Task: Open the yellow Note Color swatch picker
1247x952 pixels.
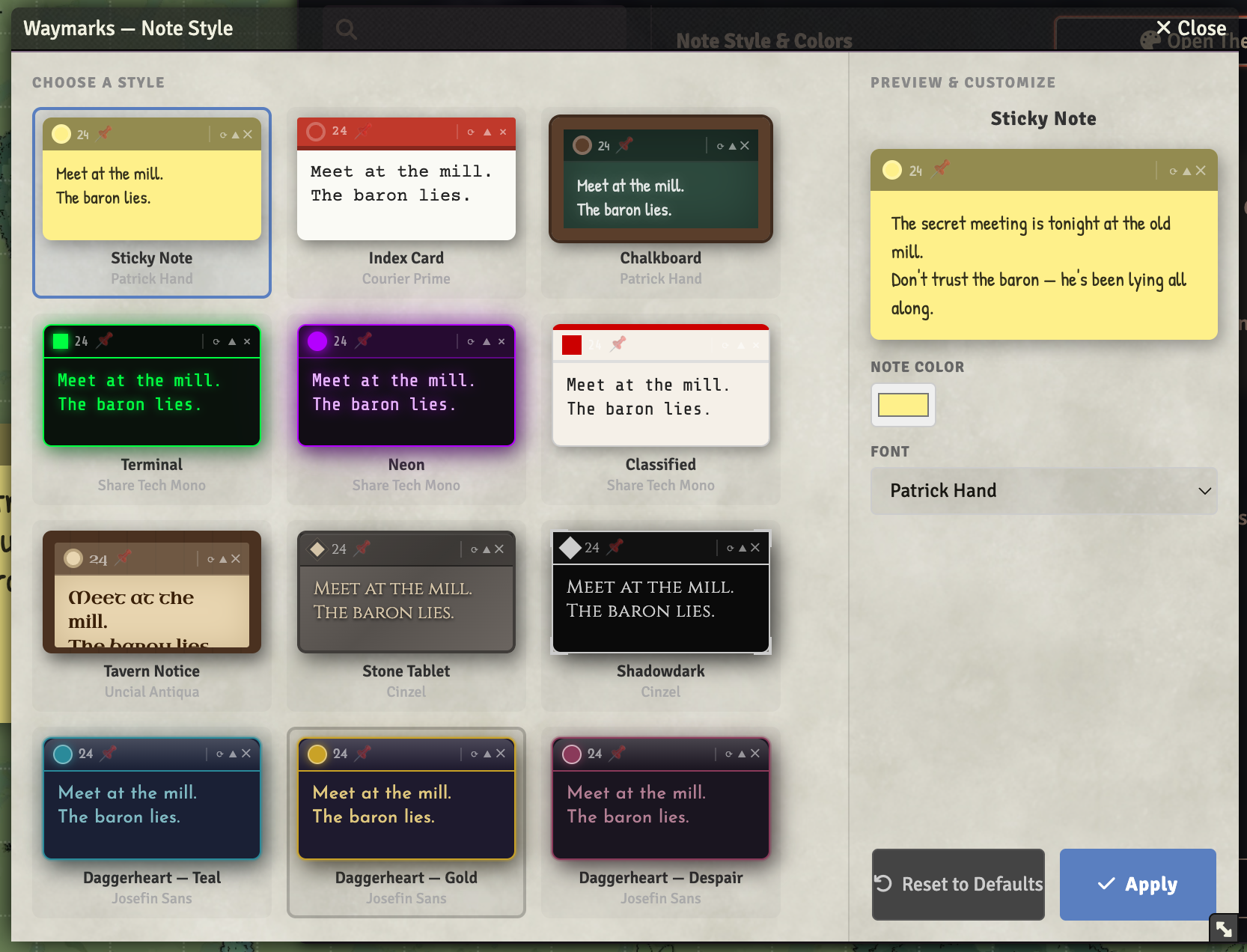Action: click(x=903, y=405)
